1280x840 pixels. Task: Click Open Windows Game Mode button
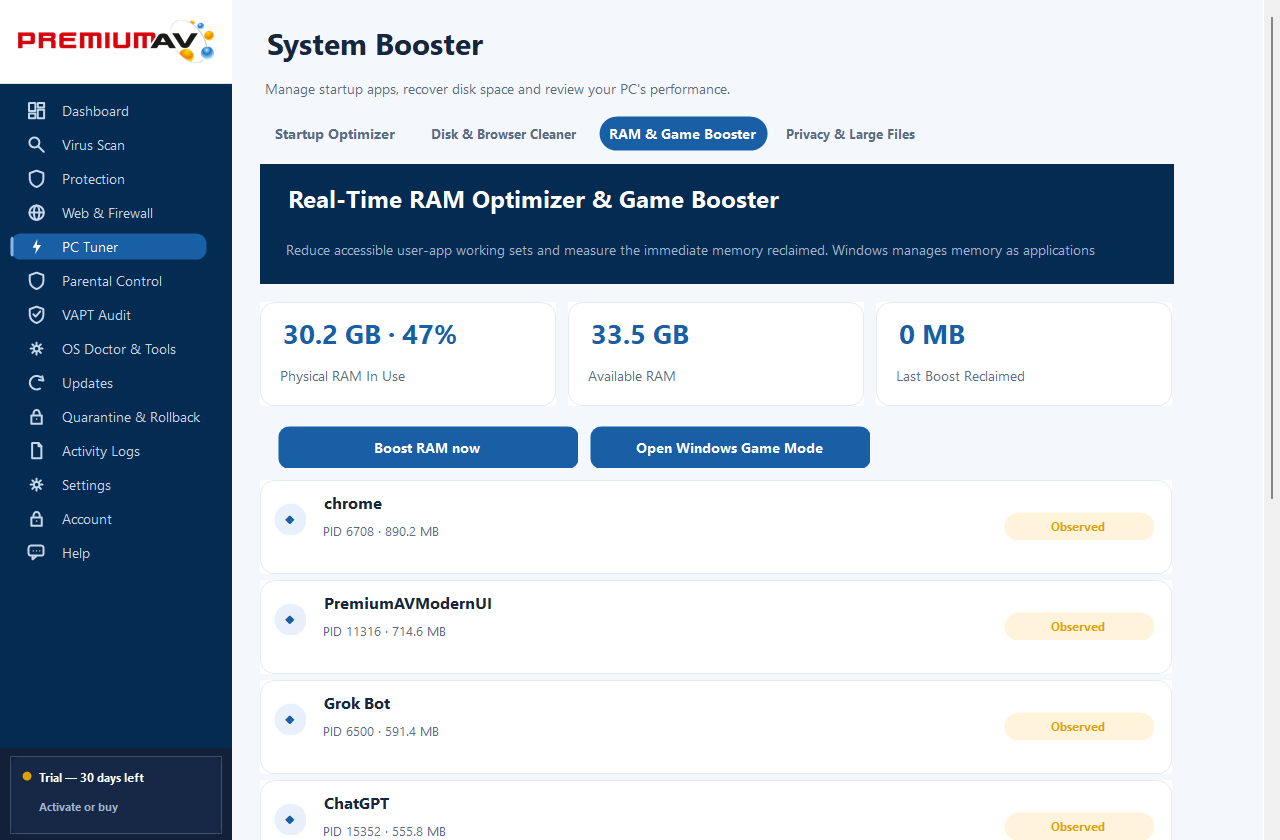(x=730, y=448)
